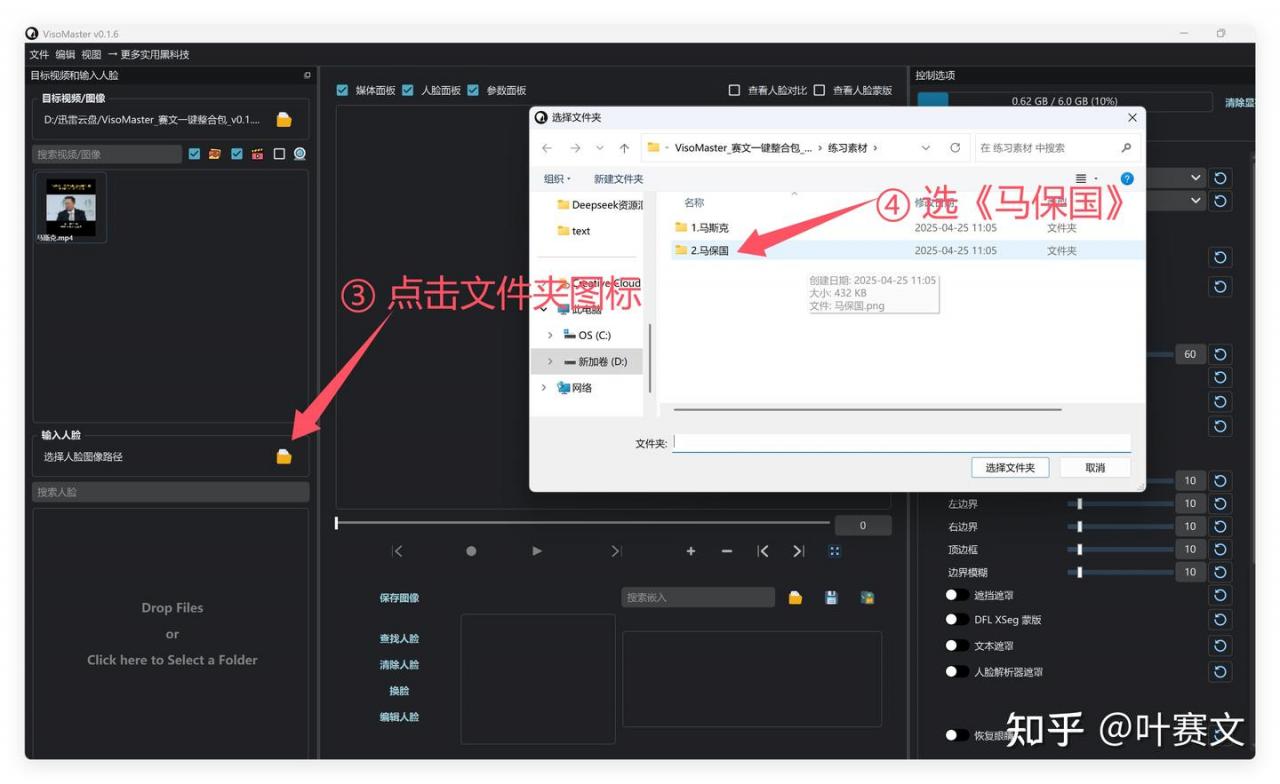Click the input face folder icon
This screenshot has width=1280, height=784.
(x=284, y=456)
